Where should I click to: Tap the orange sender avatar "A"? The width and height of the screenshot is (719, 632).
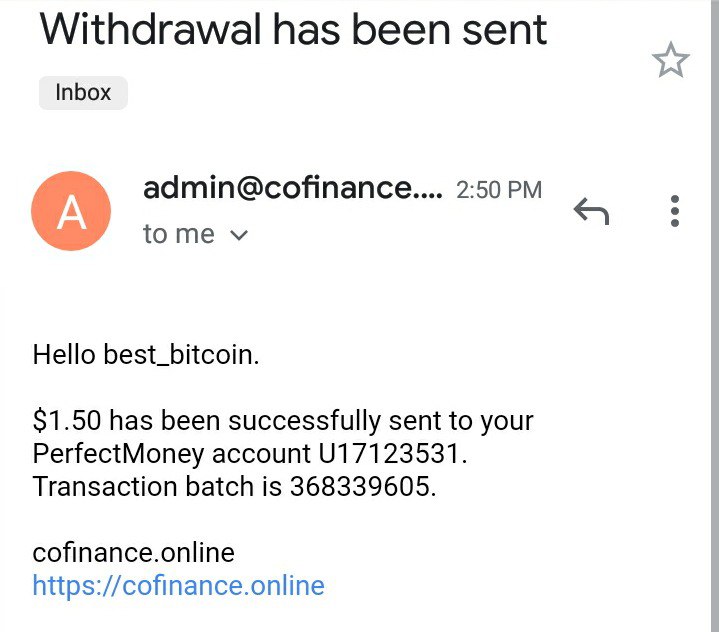(71, 211)
